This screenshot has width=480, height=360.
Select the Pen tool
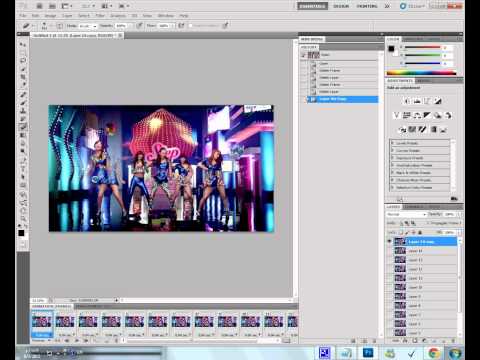[x=23, y=160]
